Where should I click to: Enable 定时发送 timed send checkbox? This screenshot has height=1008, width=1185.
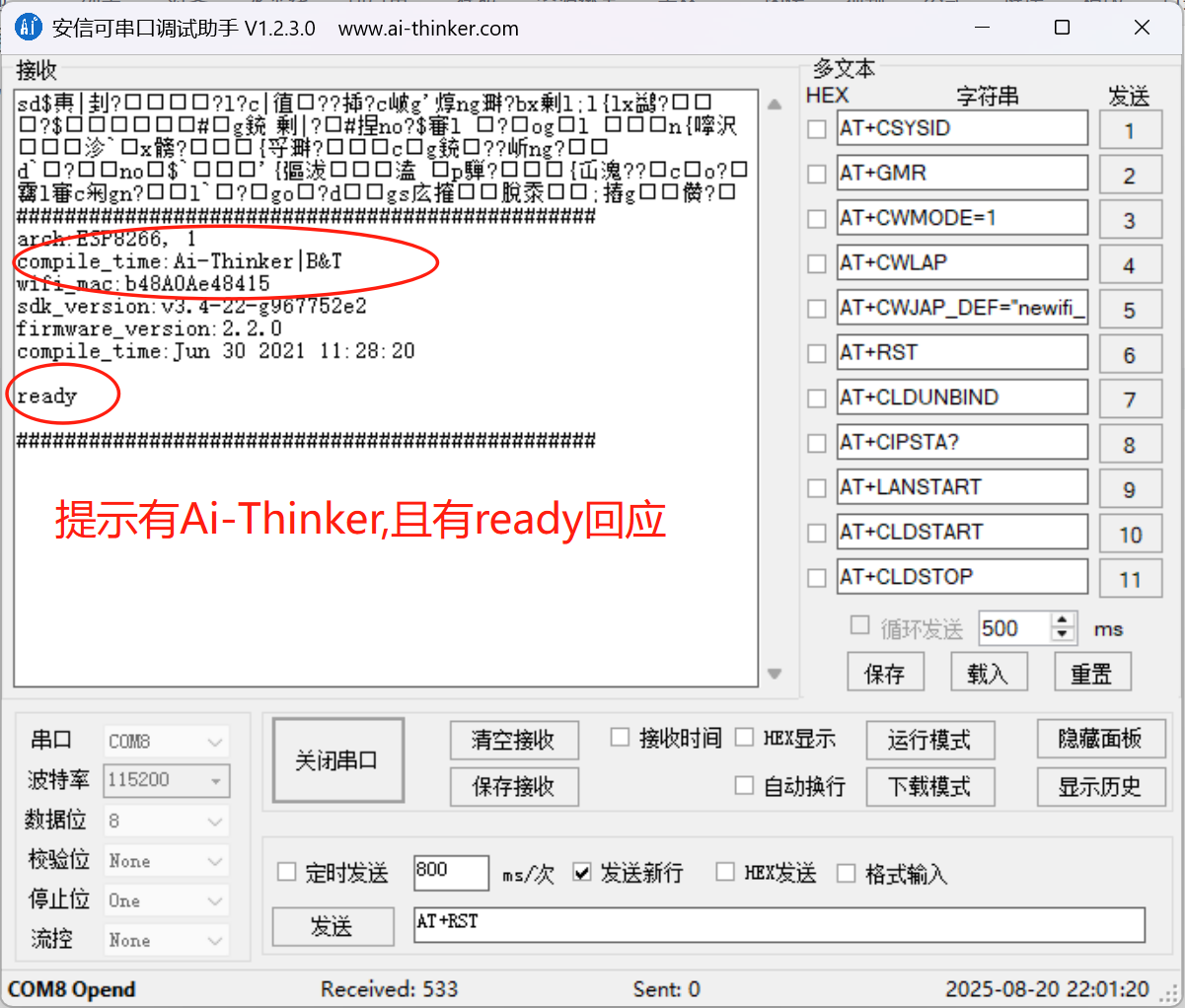coord(287,872)
